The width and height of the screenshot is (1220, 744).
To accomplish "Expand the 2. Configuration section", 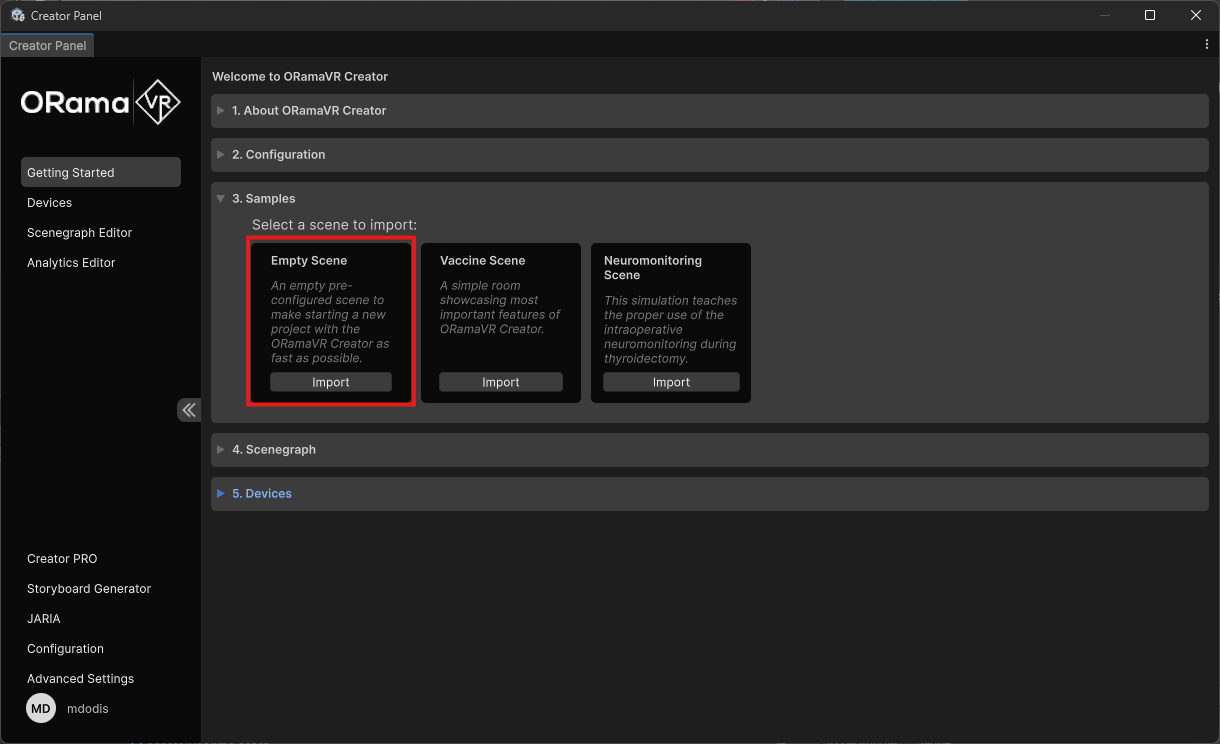I will tap(709, 155).
